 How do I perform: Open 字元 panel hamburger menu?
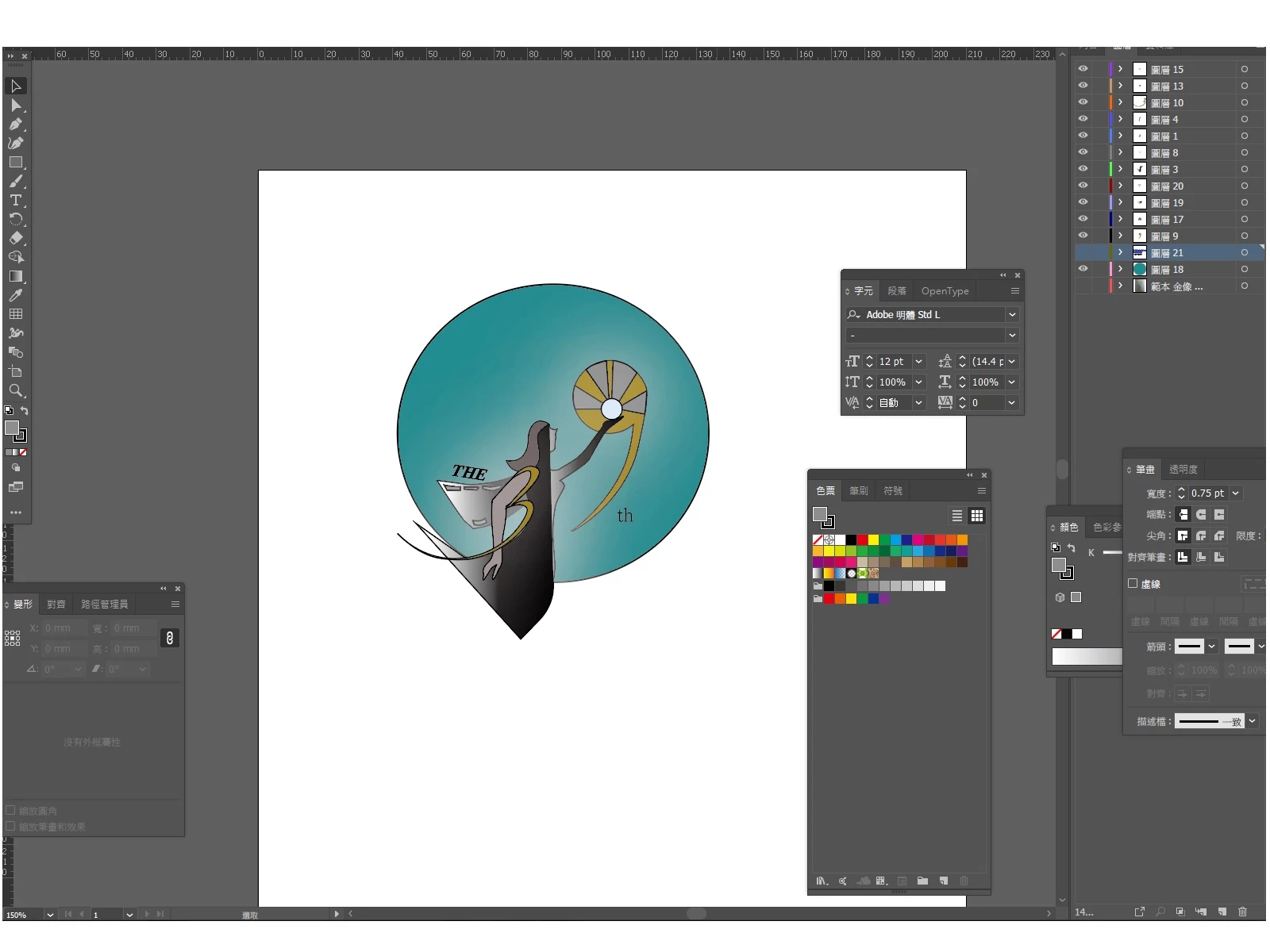1014,291
